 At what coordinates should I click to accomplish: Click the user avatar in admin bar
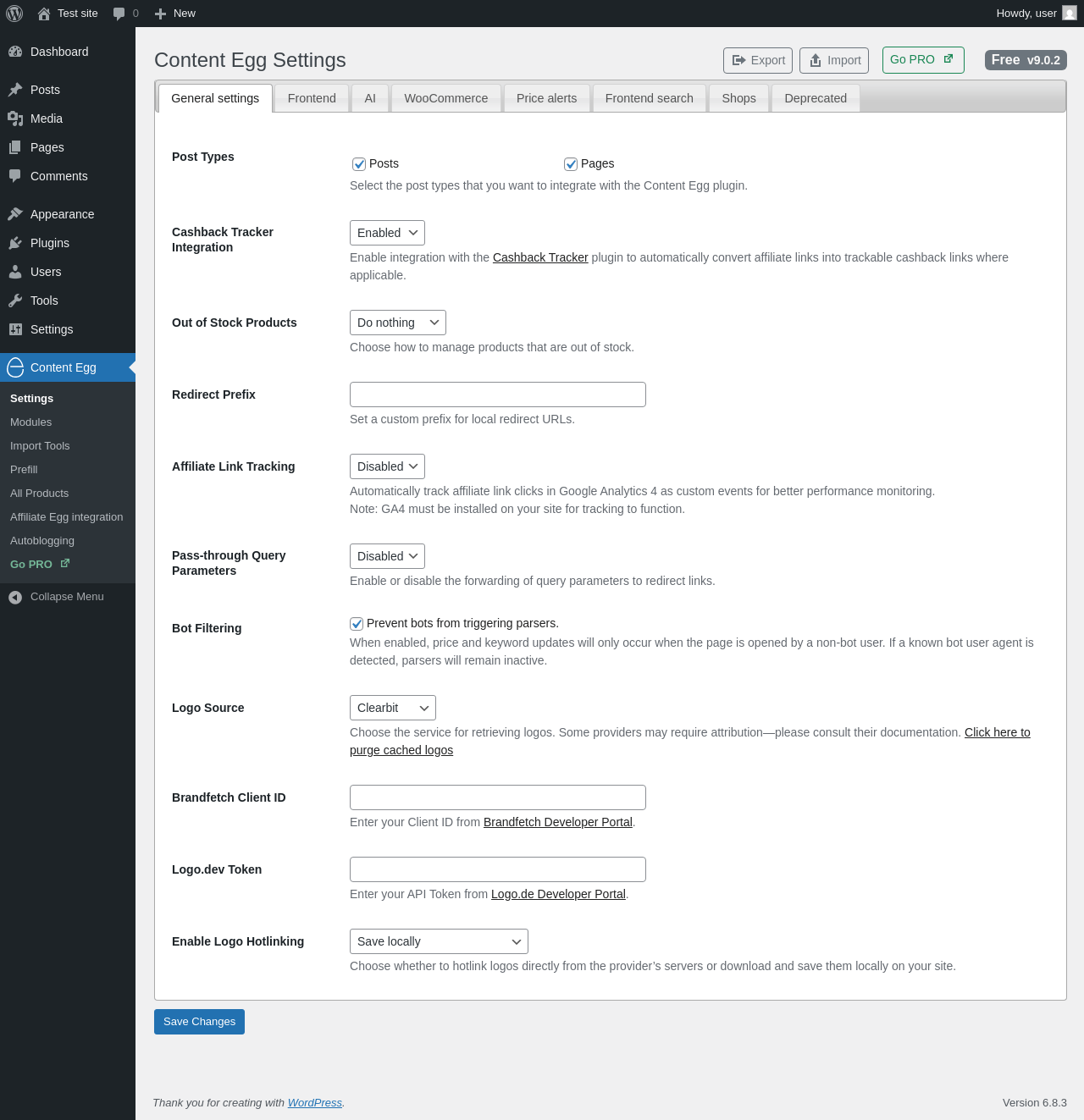coord(1070,14)
